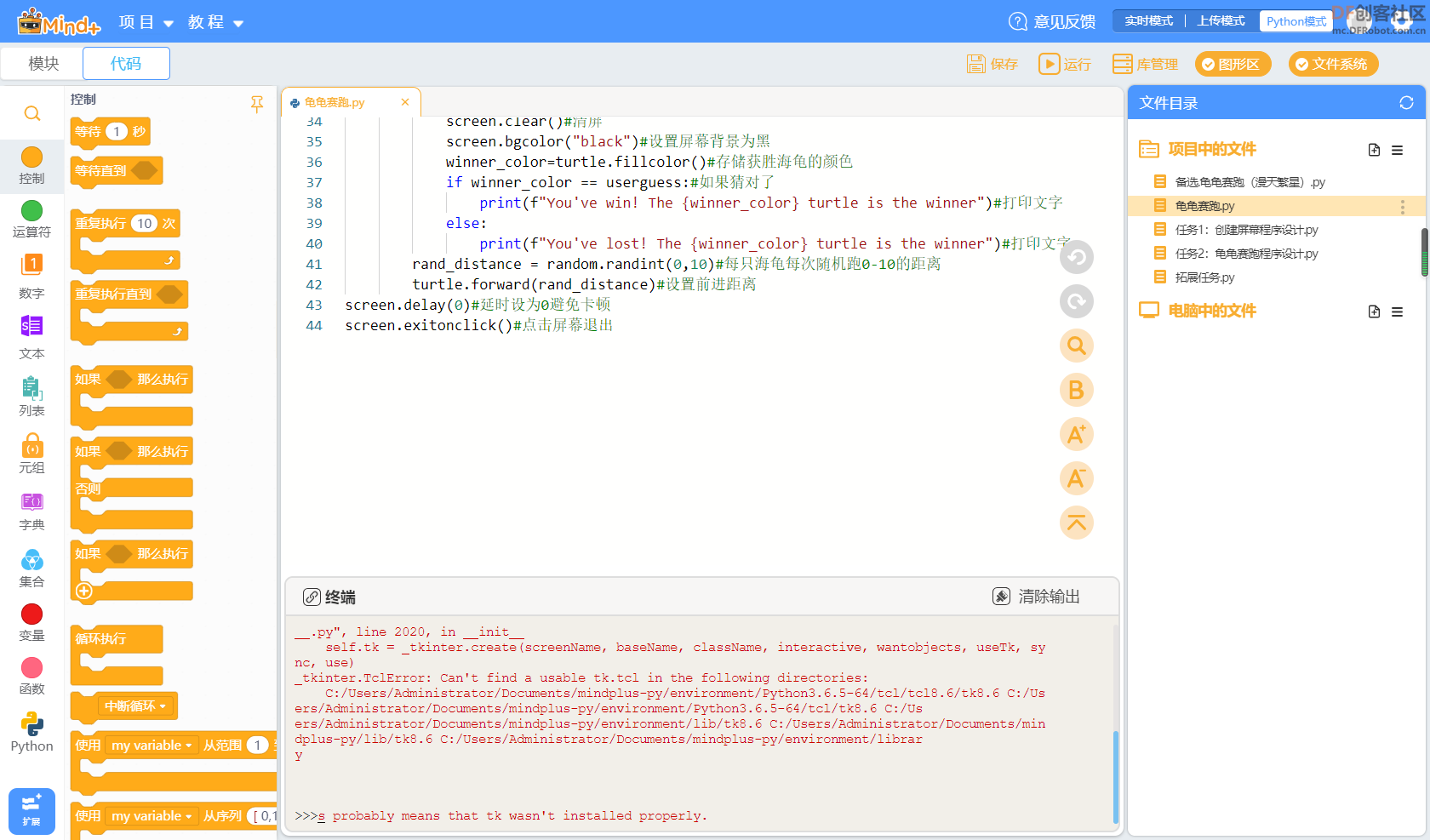Open the 中断循环 block dropdown

135,706
